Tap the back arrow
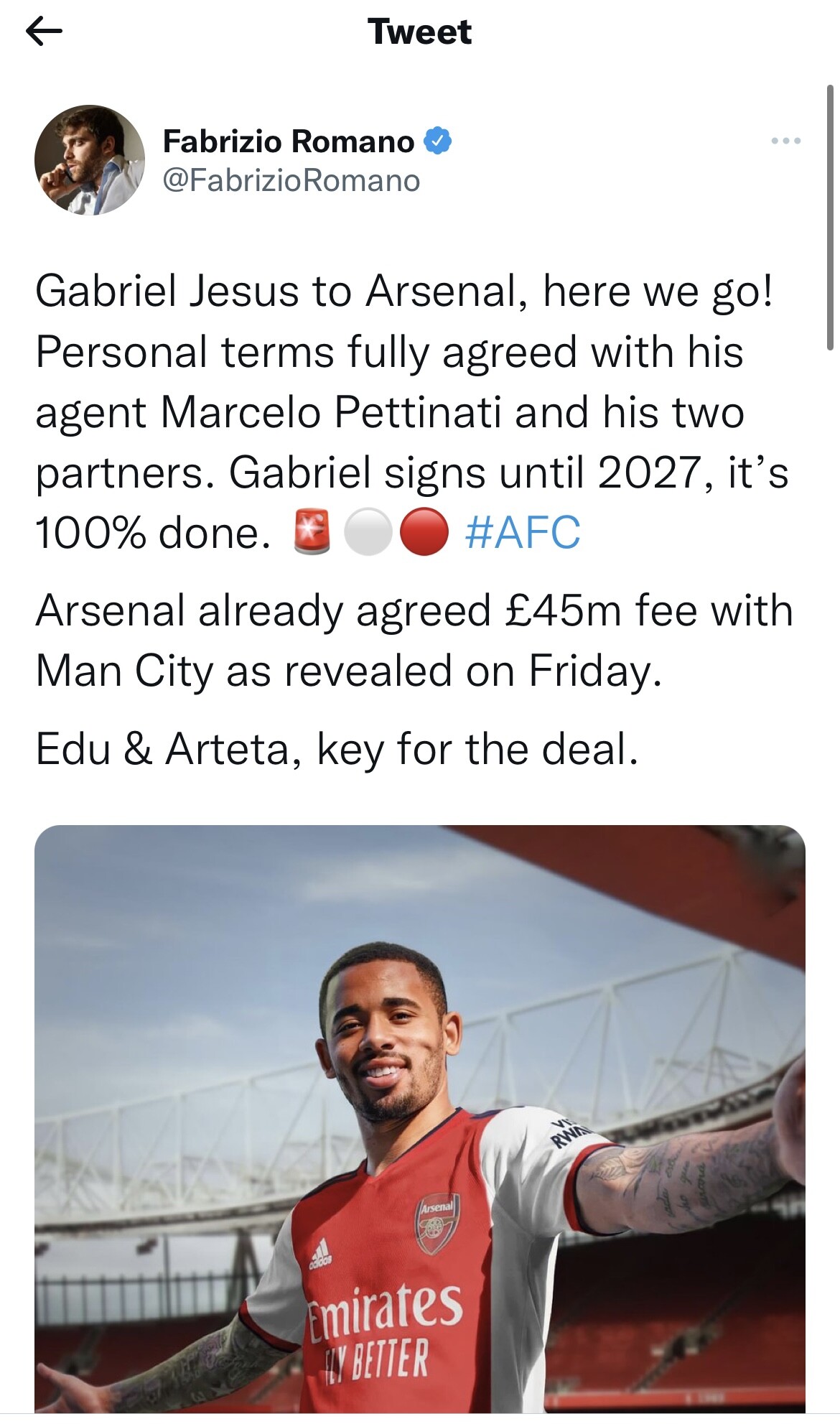The width and height of the screenshot is (840, 1424). 44,32
